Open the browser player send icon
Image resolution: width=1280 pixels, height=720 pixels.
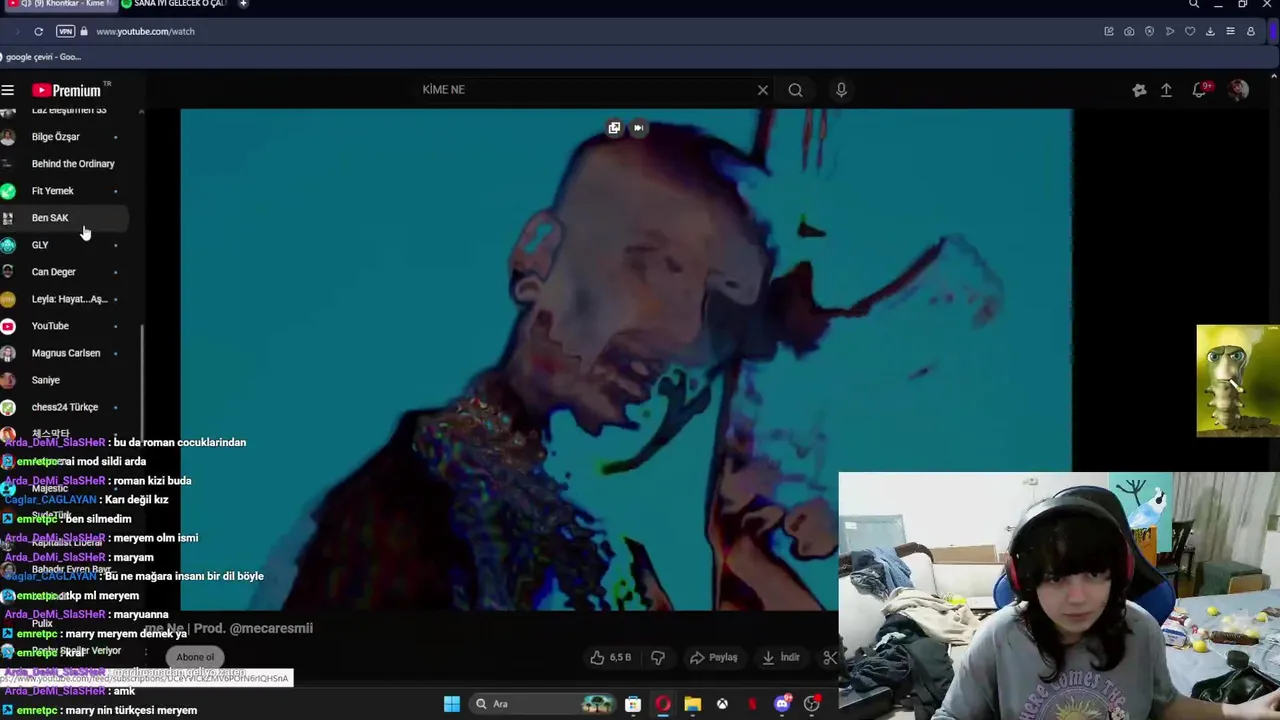coord(1170,31)
